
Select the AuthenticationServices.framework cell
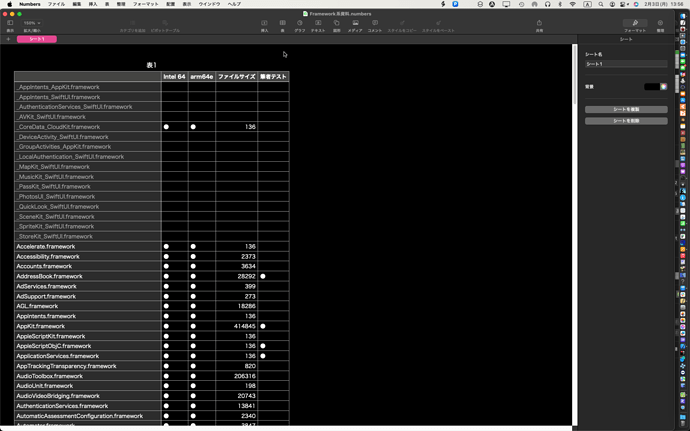point(88,406)
